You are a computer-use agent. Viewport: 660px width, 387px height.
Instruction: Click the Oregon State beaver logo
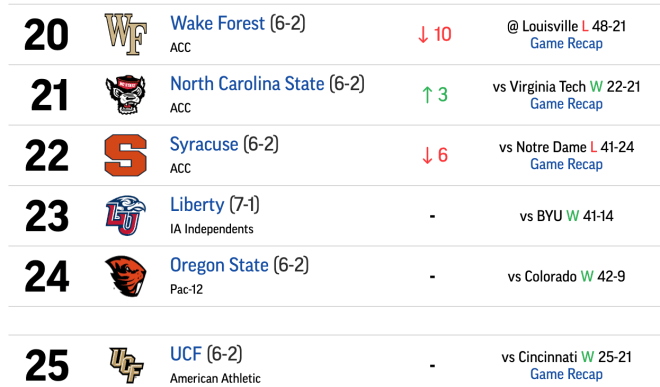125,276
